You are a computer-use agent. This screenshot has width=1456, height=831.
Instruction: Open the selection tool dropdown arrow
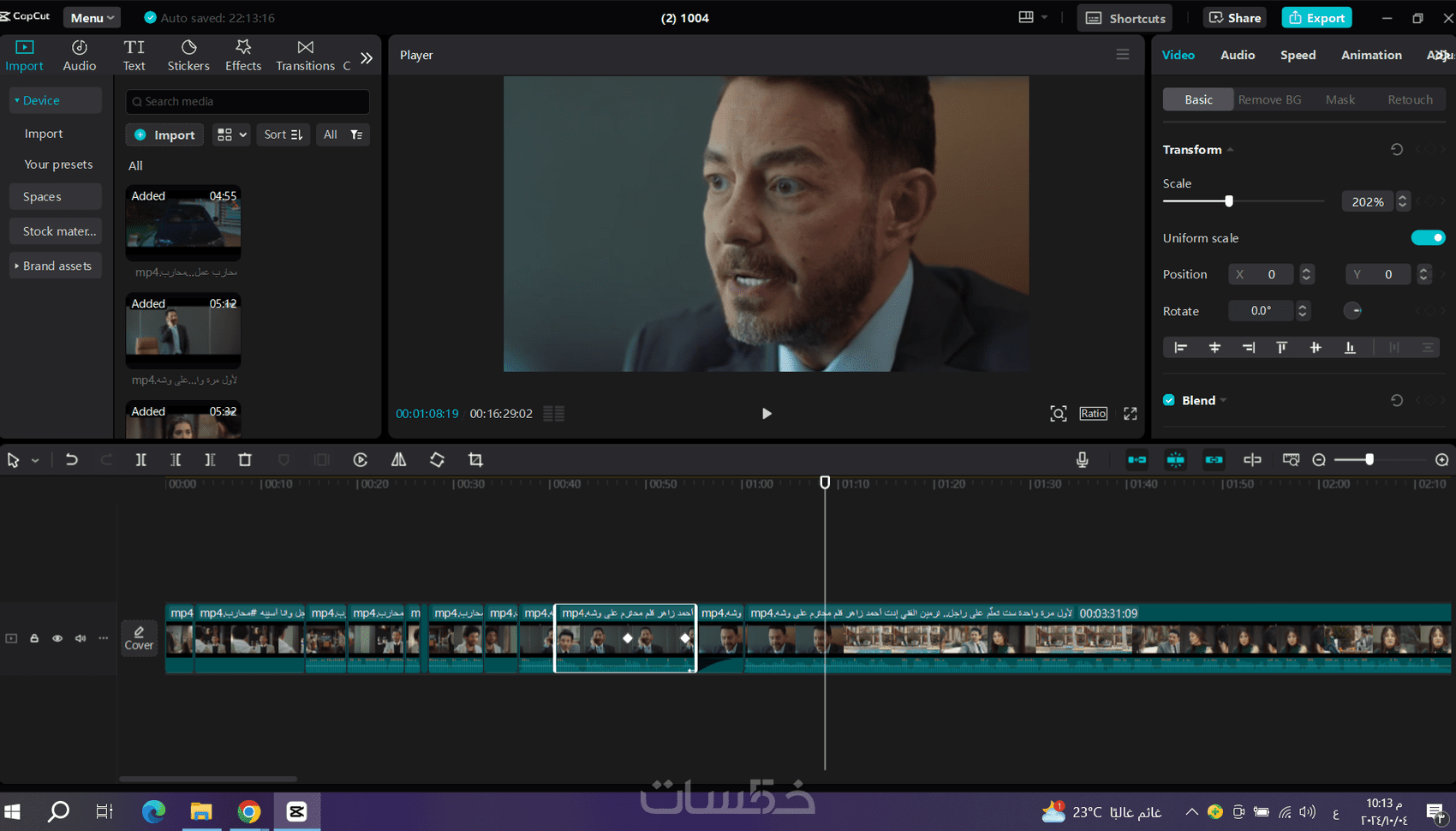[x=35, y=461]
